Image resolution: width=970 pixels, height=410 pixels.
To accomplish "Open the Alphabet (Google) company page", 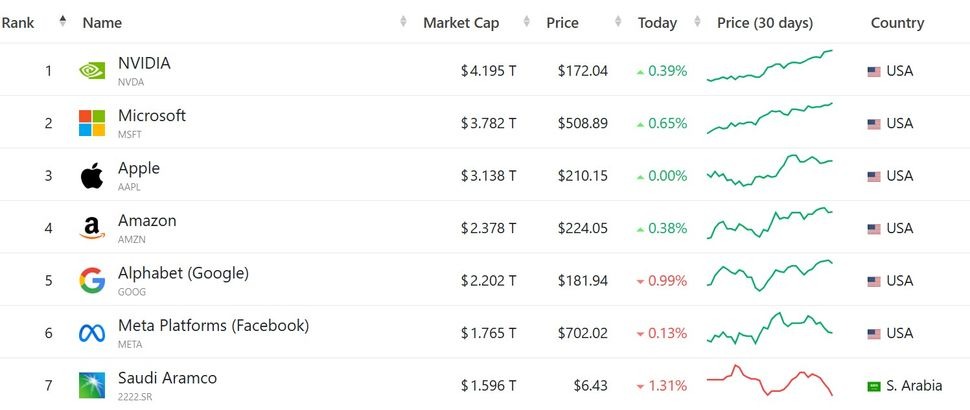I will [183, 273].
